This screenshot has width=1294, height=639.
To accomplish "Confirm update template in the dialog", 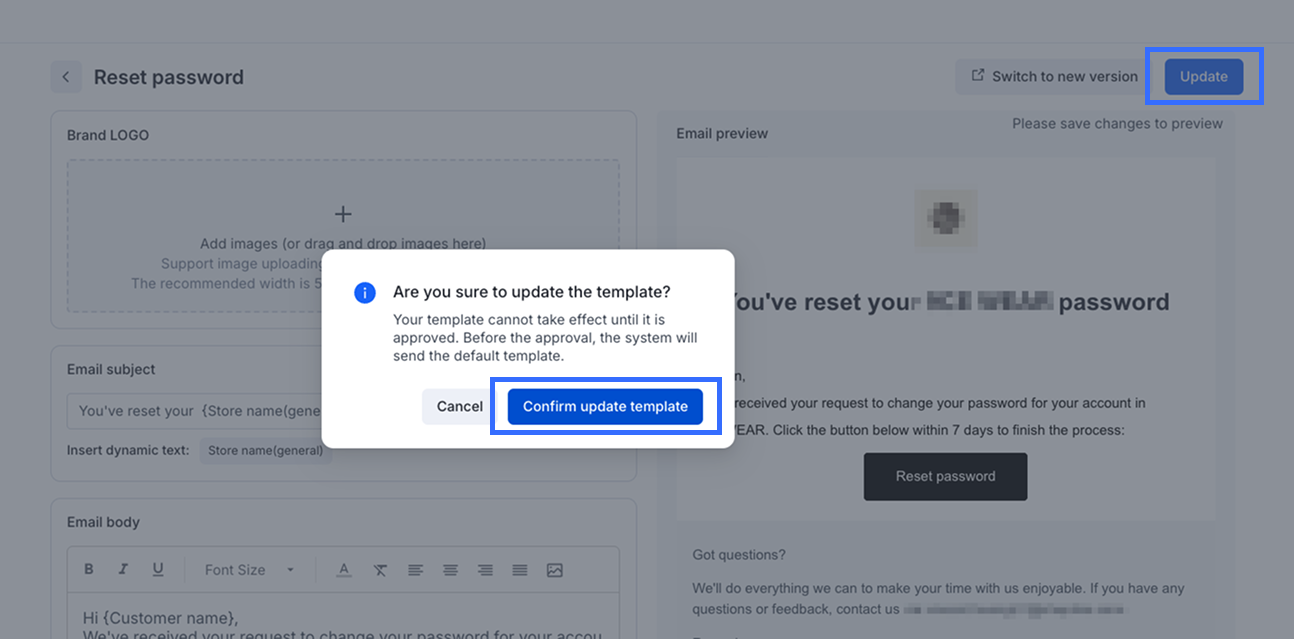I will click(605, 406).
